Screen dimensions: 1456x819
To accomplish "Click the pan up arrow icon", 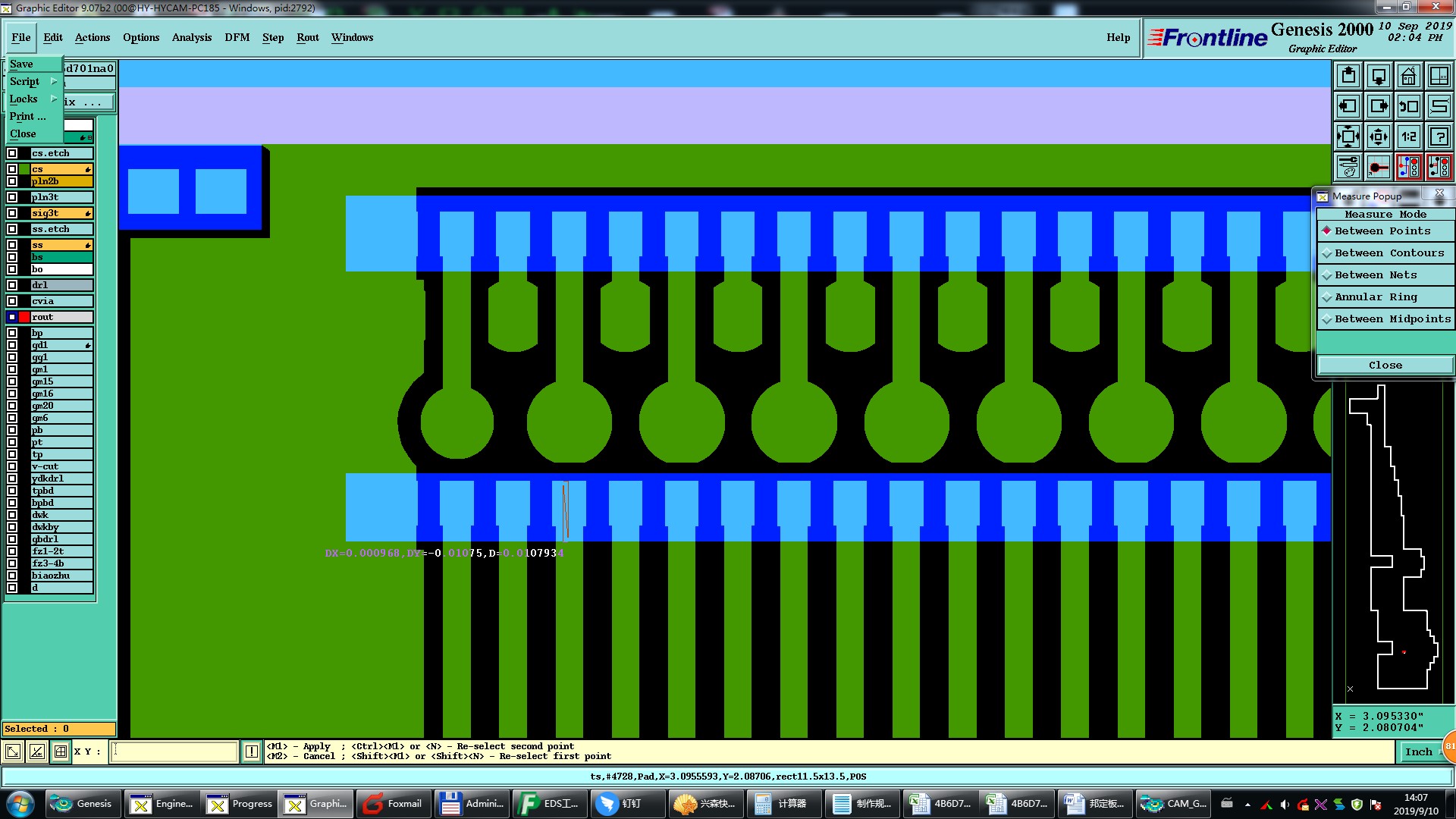I will pyautogui.click(x=1348, y=76).
